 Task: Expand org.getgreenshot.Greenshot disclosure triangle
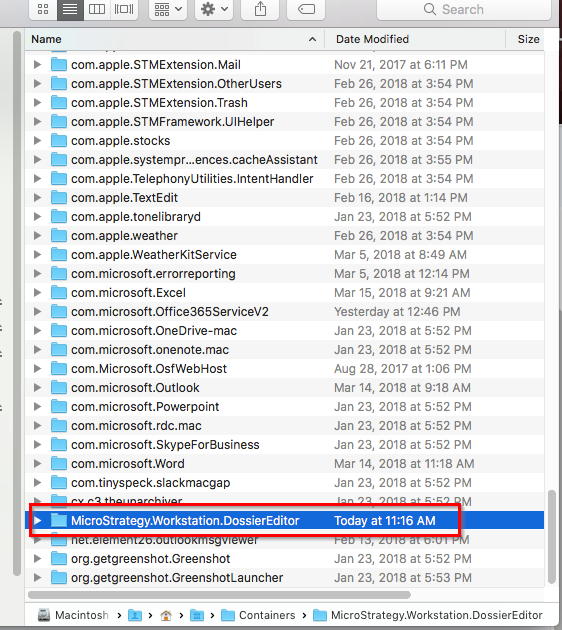37,559
